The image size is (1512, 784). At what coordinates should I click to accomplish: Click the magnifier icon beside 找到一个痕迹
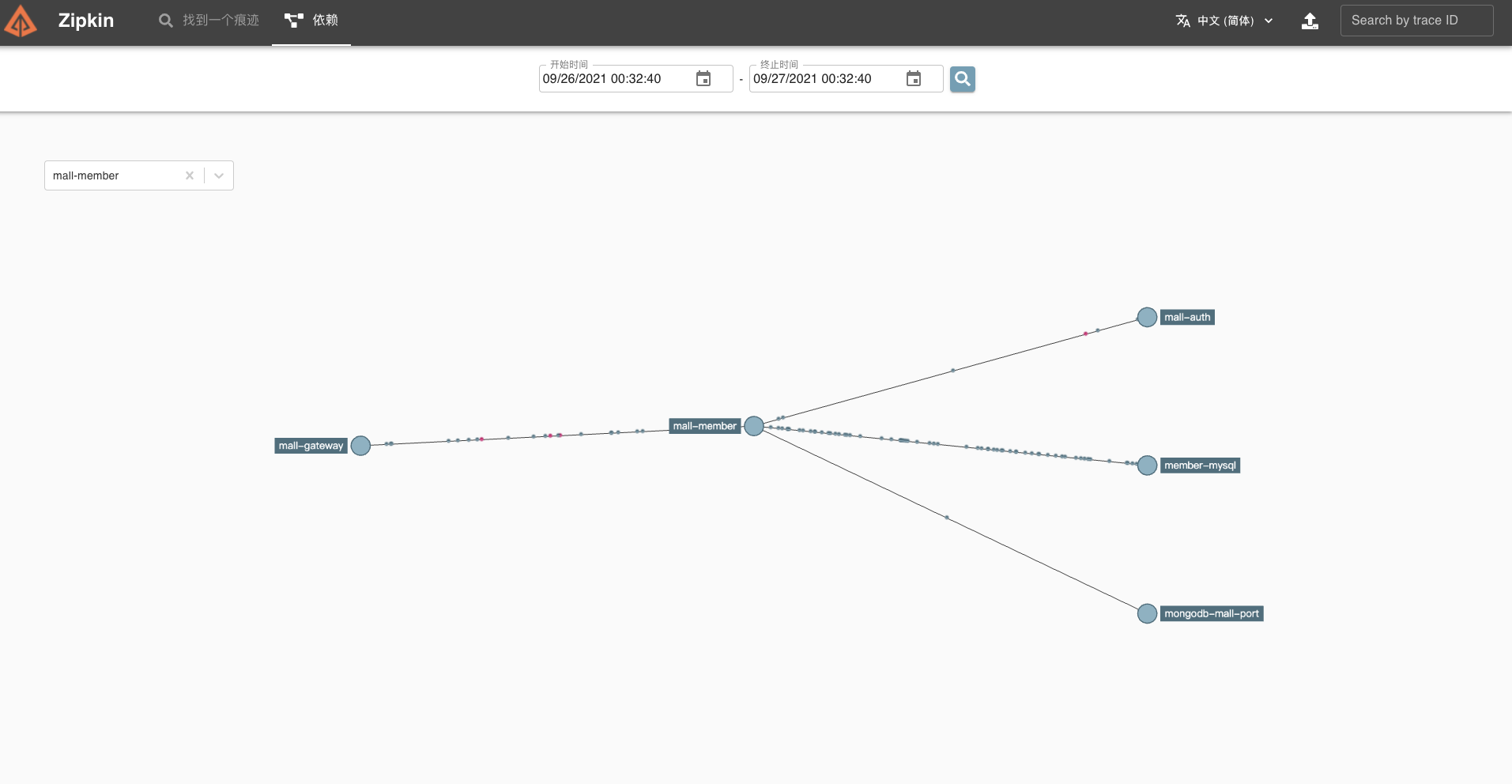click(166, 21)
